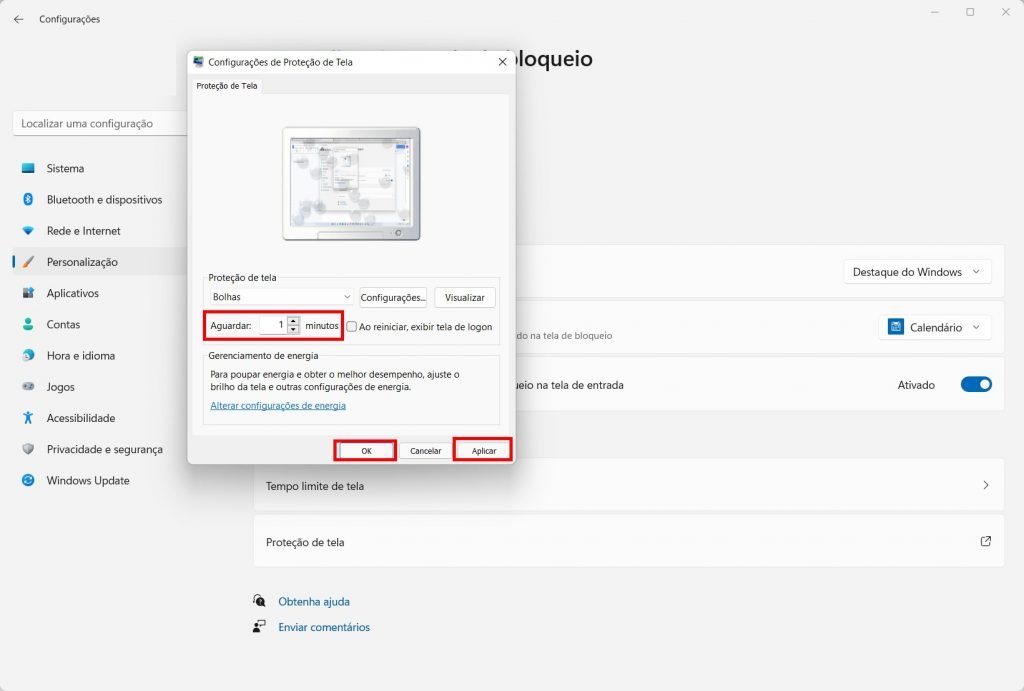The image size is (1024, 691).
Task: Click the 'Localizar uma configuração' search field
Action: (x=100, y=124)
